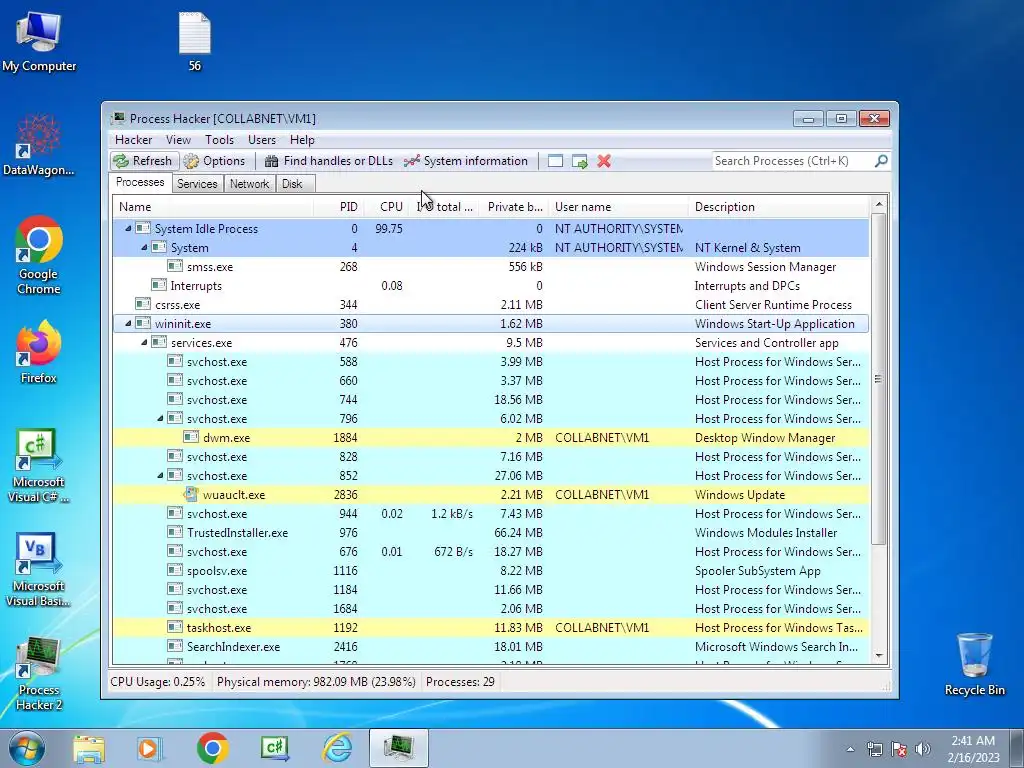Open Windows Media Player from taskbar
The image size is (1024, 768).
pos(150,748)
